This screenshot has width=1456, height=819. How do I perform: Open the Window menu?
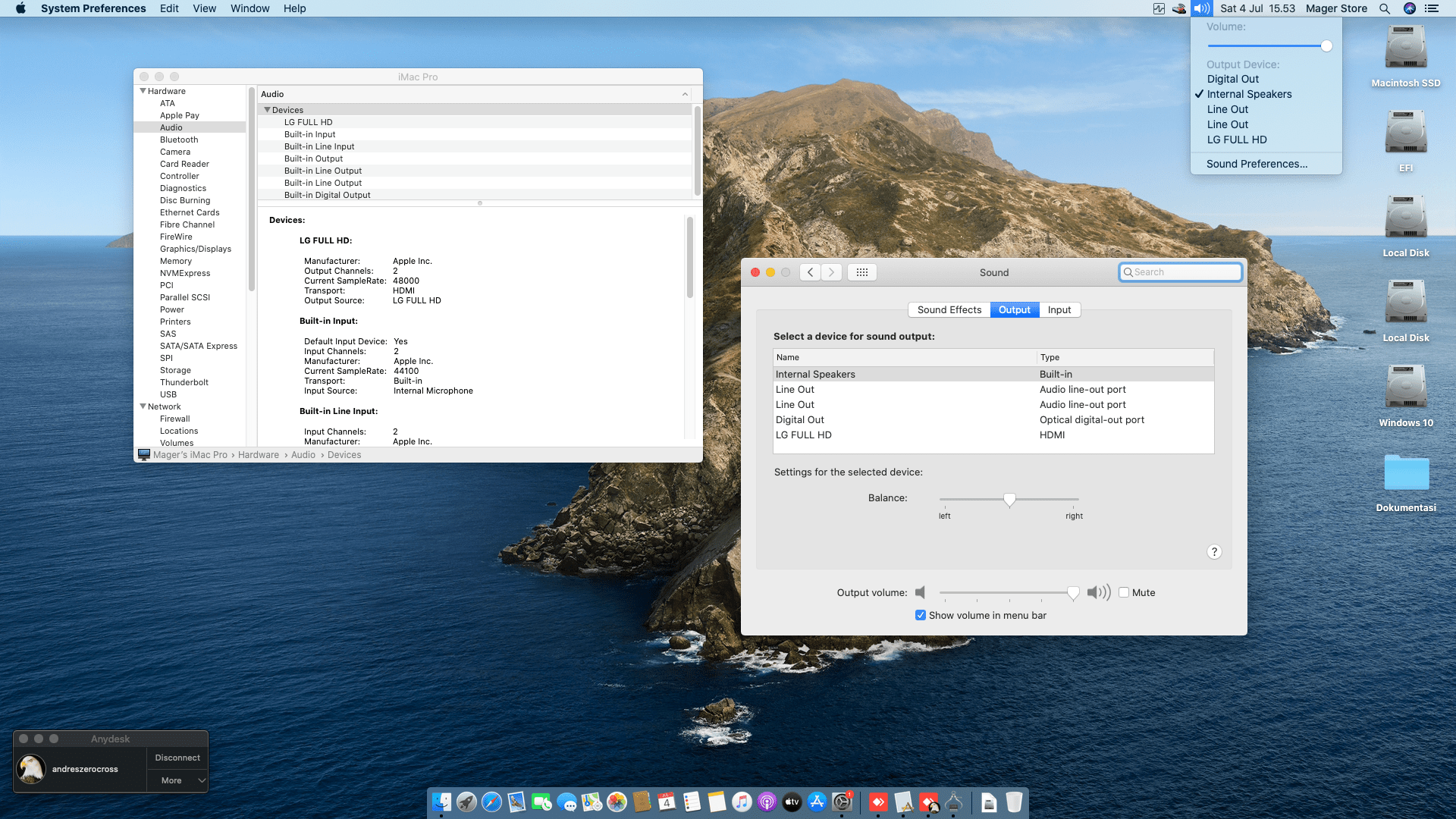pyautogui.click(x=249, y=8)
